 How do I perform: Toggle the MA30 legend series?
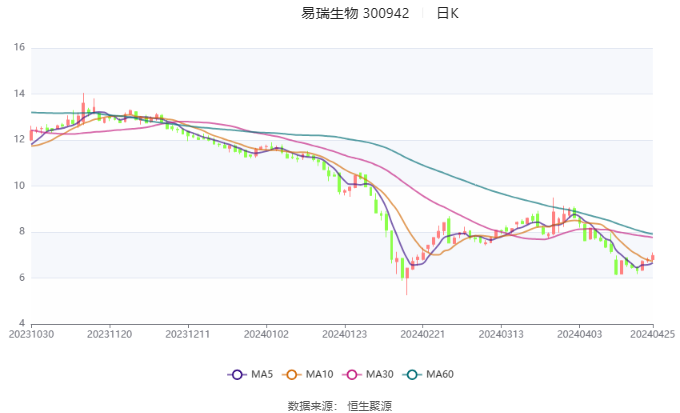368,374
